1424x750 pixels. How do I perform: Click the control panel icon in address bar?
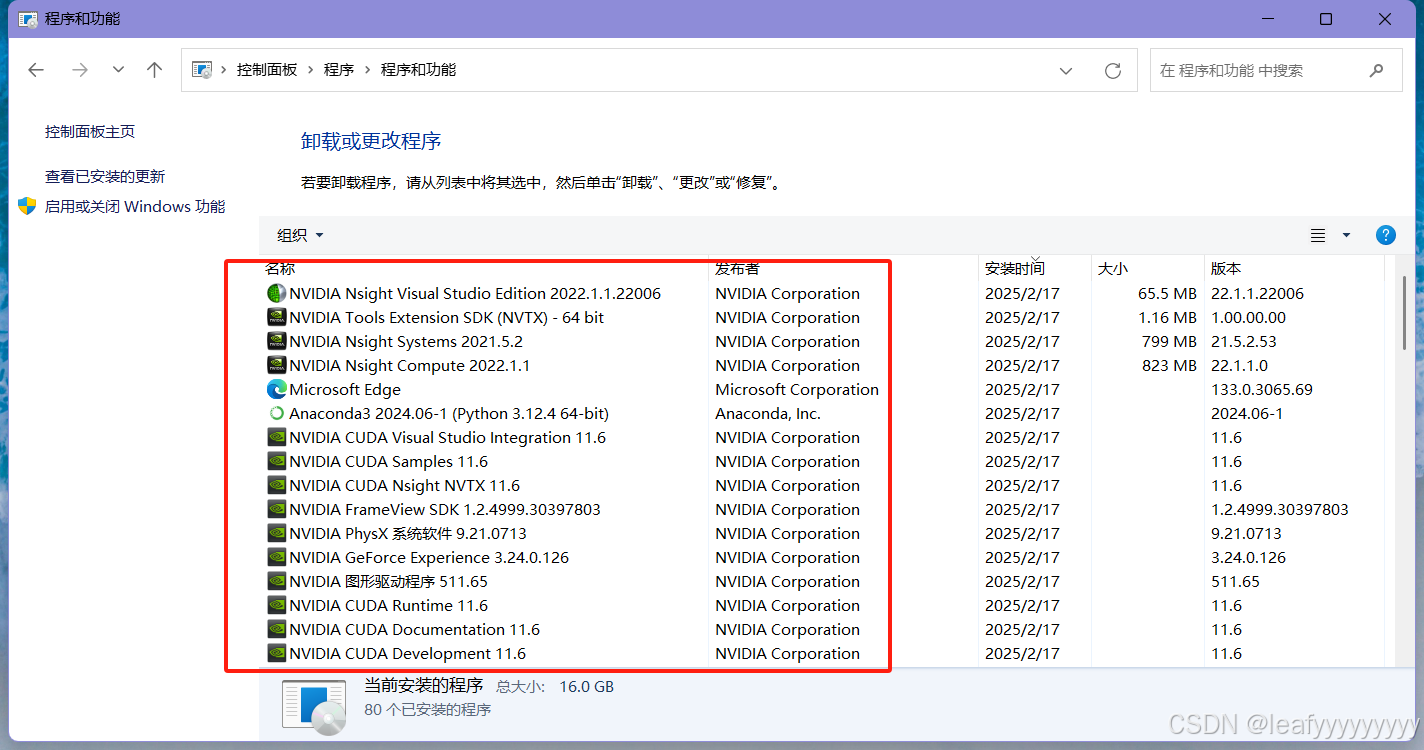(x=202, y=70)
